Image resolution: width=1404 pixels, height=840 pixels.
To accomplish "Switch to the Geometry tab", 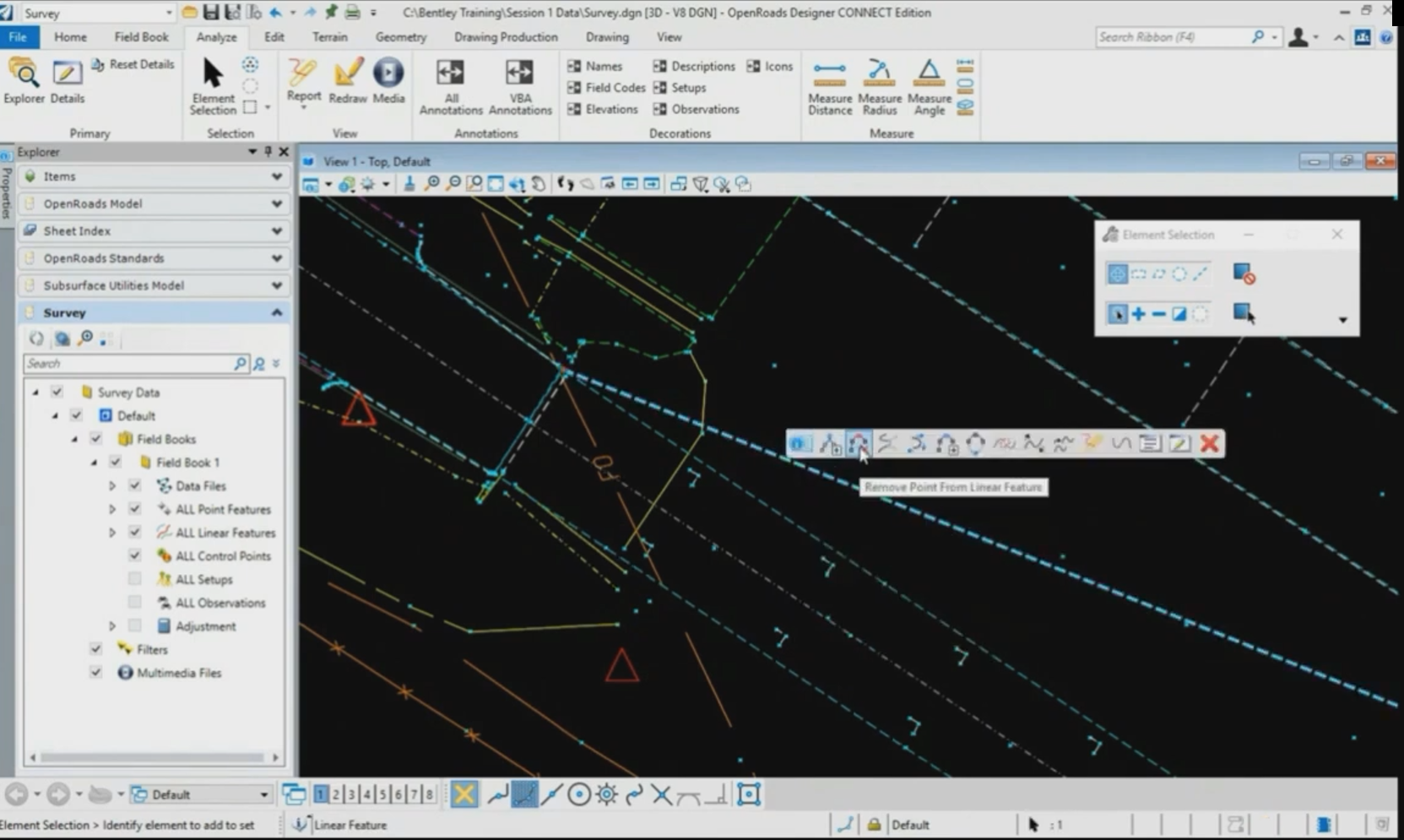I will 400,37.
